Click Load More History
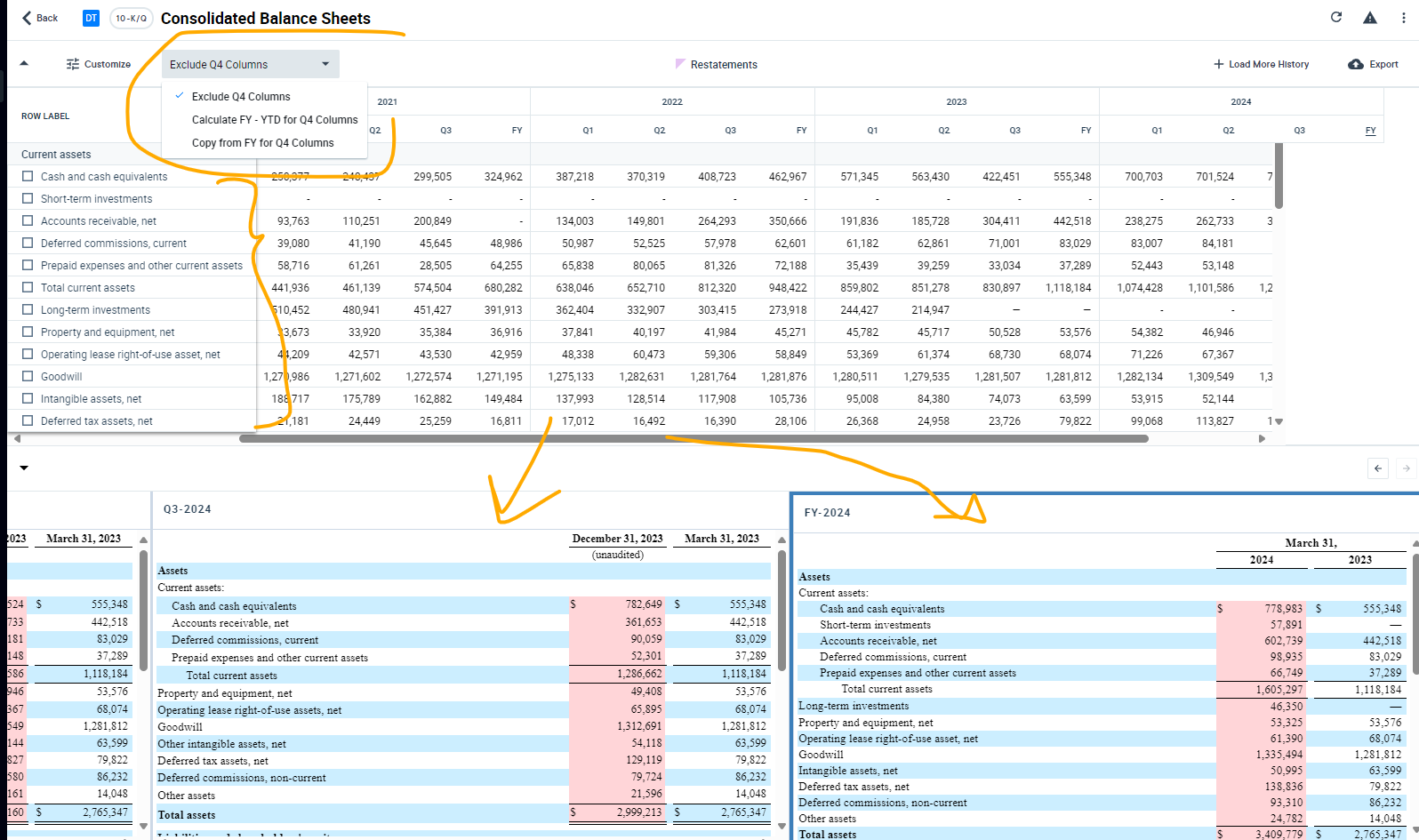This screenshot has width=1419, height=840. [x=1261, y=64]
